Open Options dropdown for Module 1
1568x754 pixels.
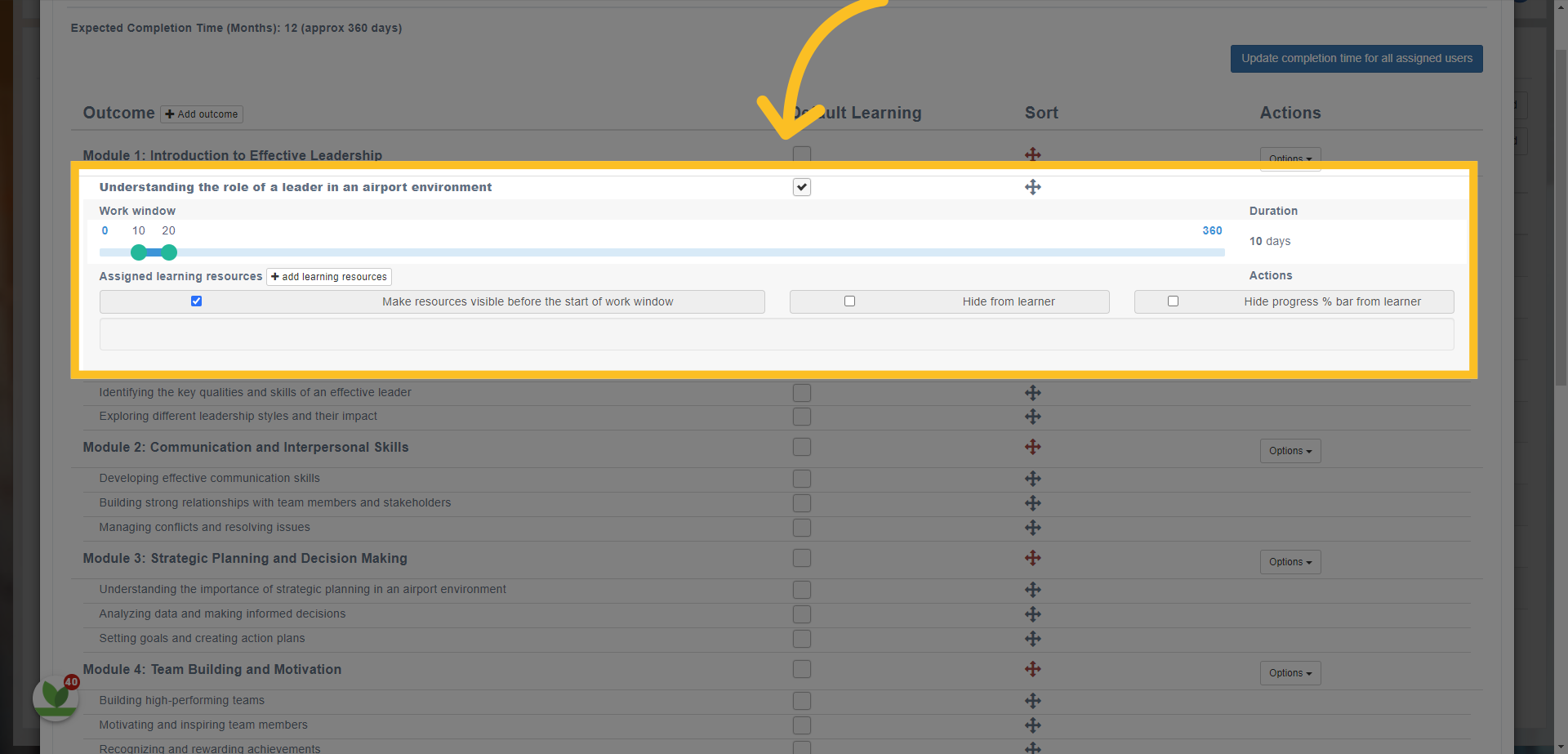click(1290, 158)
